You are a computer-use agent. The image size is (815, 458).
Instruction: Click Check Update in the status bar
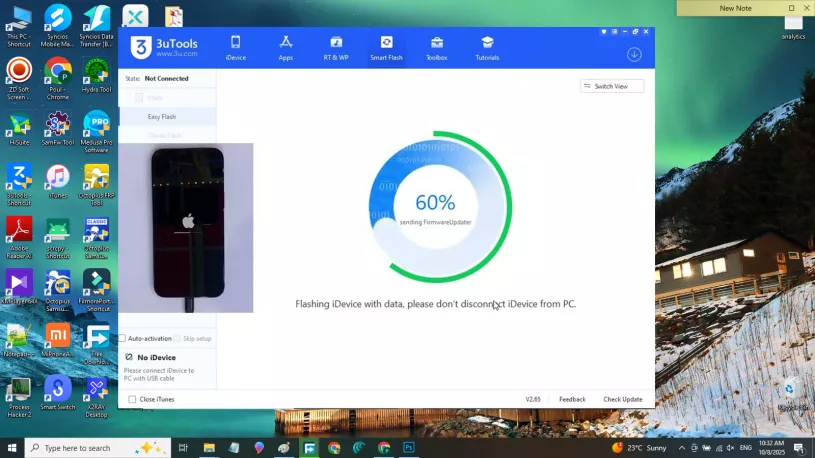(622, 399)
